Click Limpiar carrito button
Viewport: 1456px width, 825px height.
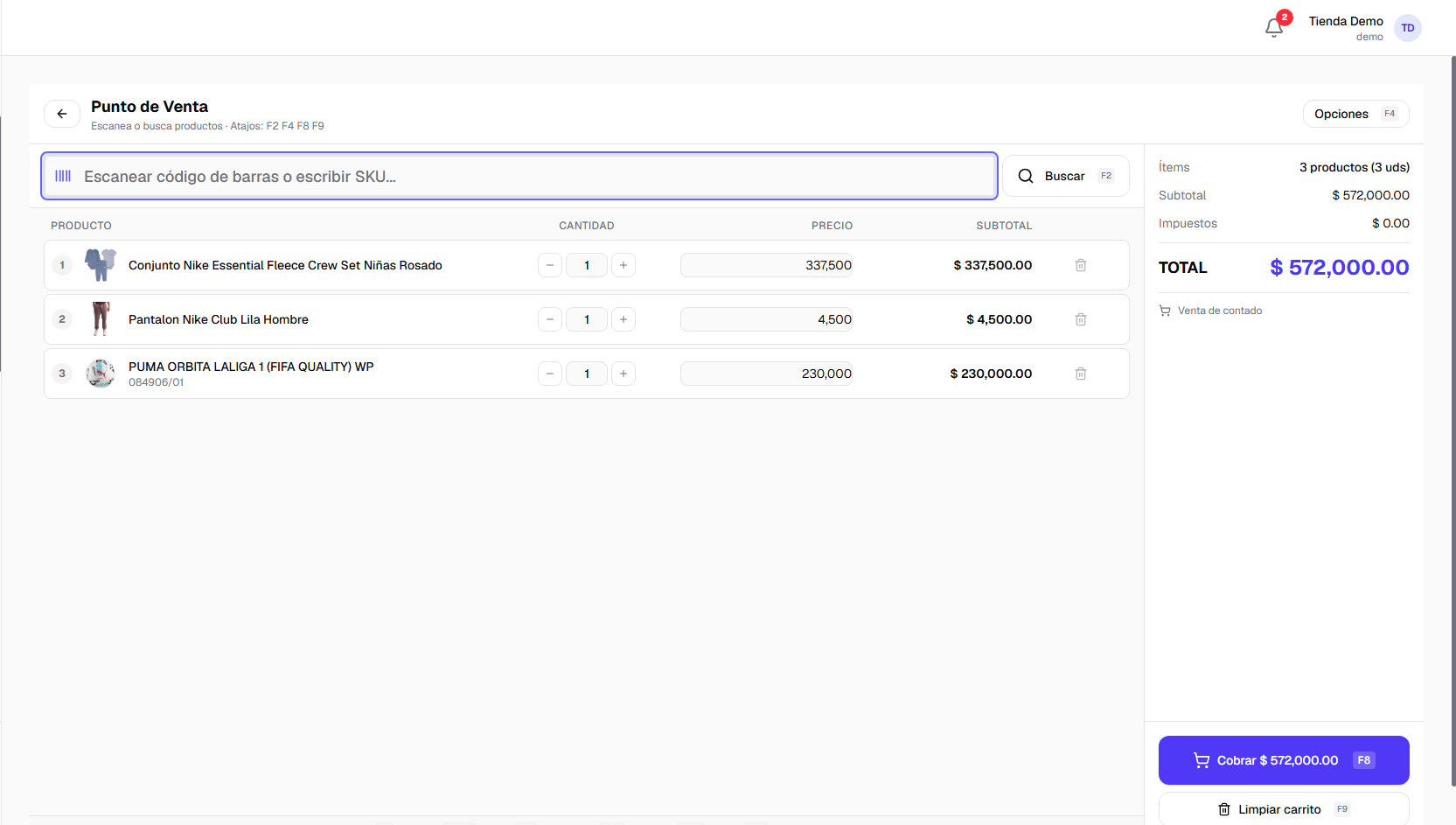(x=1284, y=809)
